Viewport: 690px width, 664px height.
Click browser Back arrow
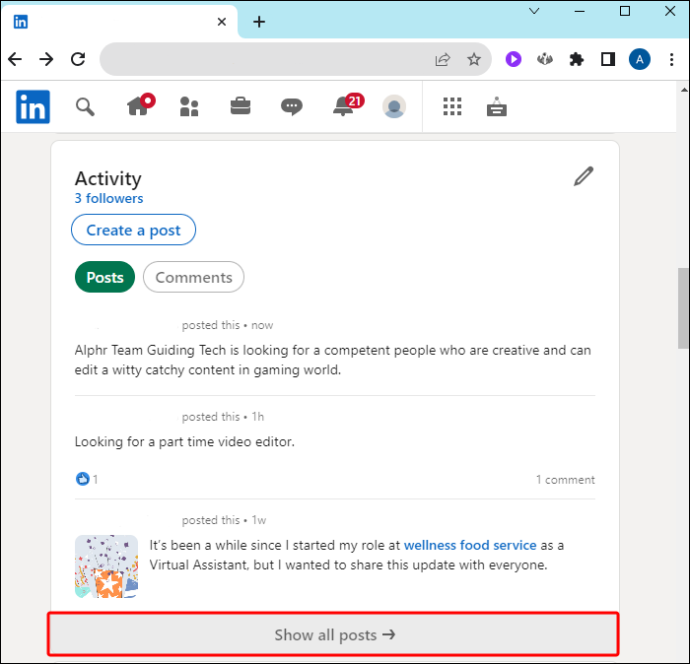click(x=15, y=59)
